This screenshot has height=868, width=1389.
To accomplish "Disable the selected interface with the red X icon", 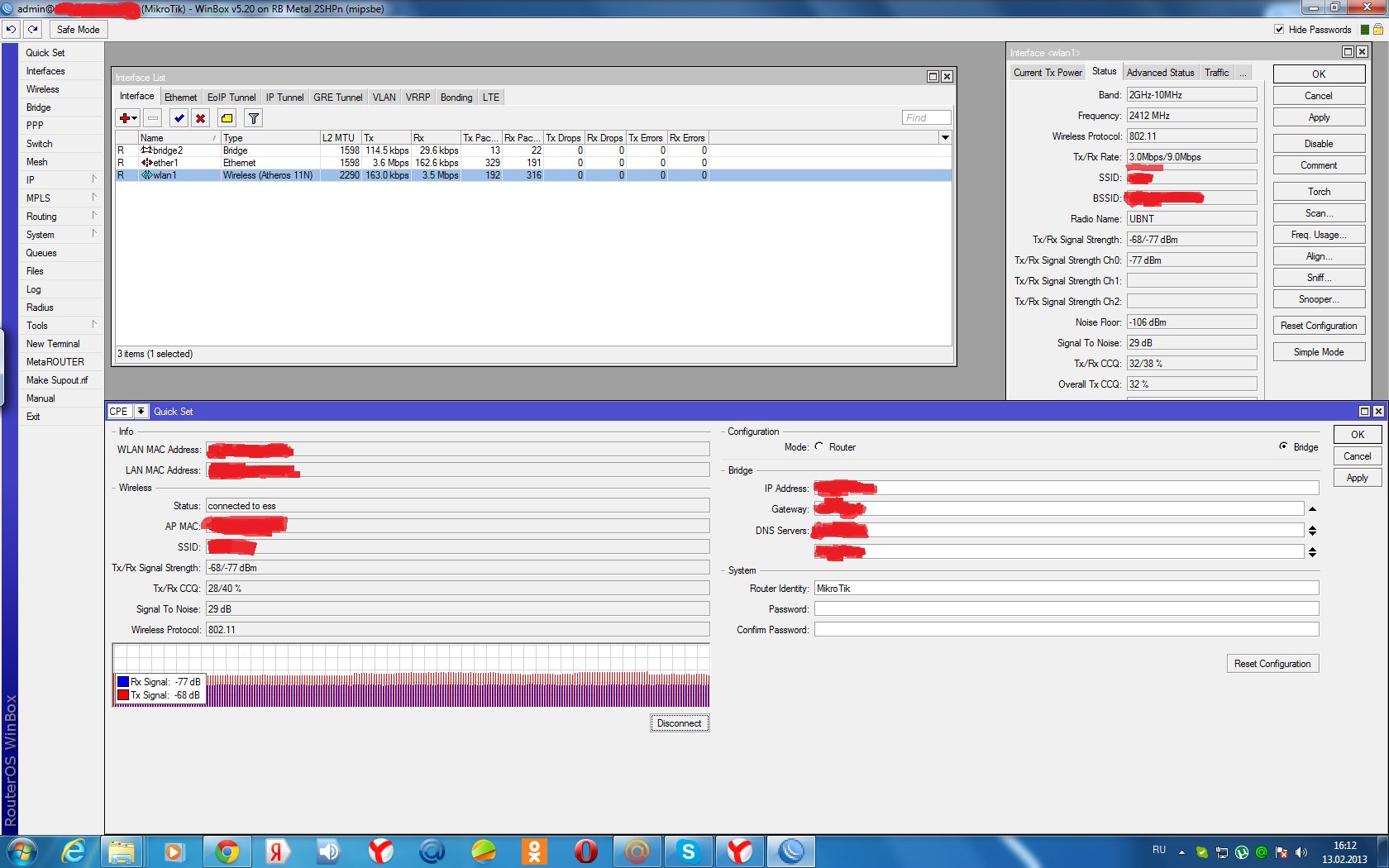I will coord(200,118).
